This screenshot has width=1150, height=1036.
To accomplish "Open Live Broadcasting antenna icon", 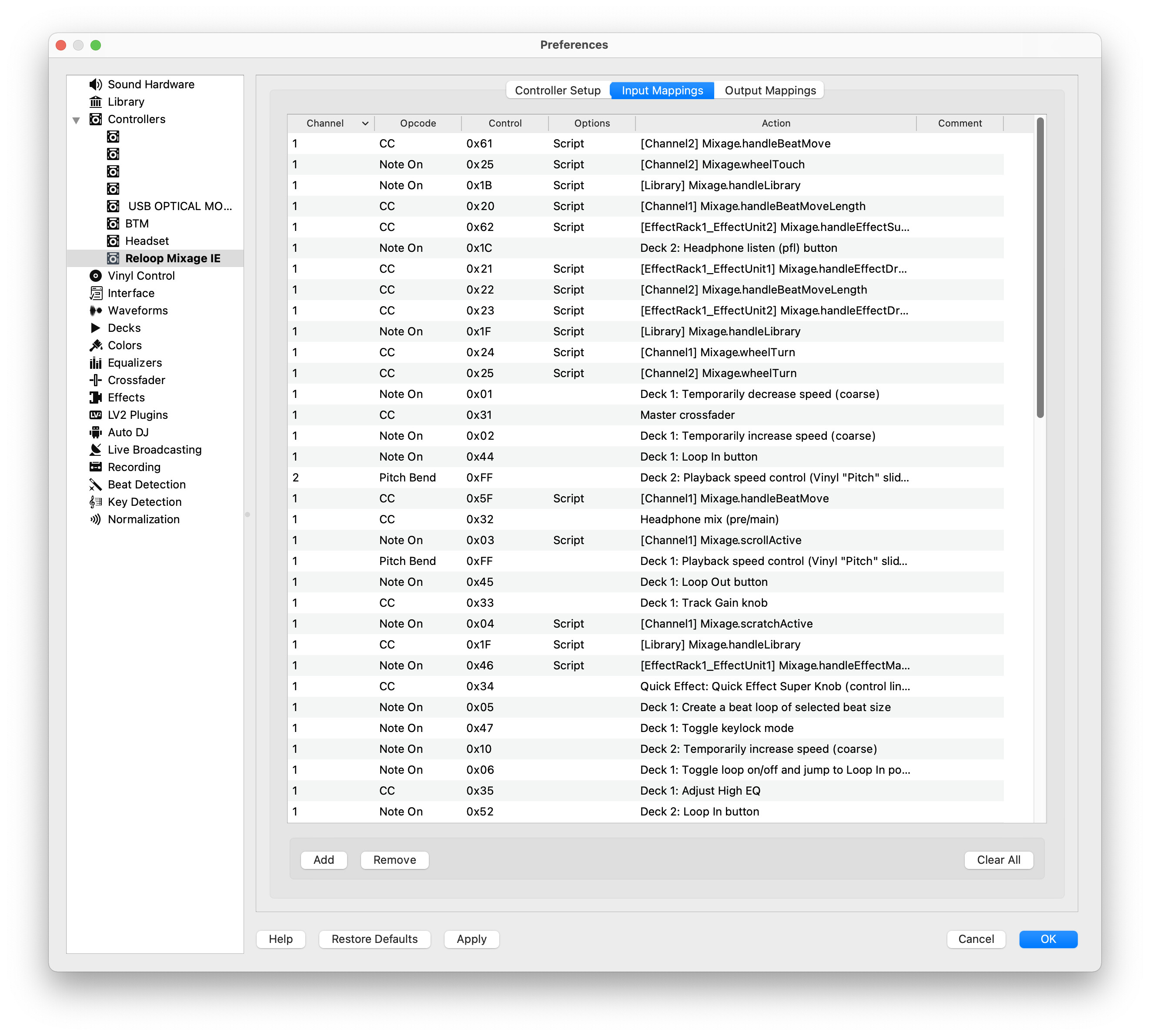I will [95, 450].
